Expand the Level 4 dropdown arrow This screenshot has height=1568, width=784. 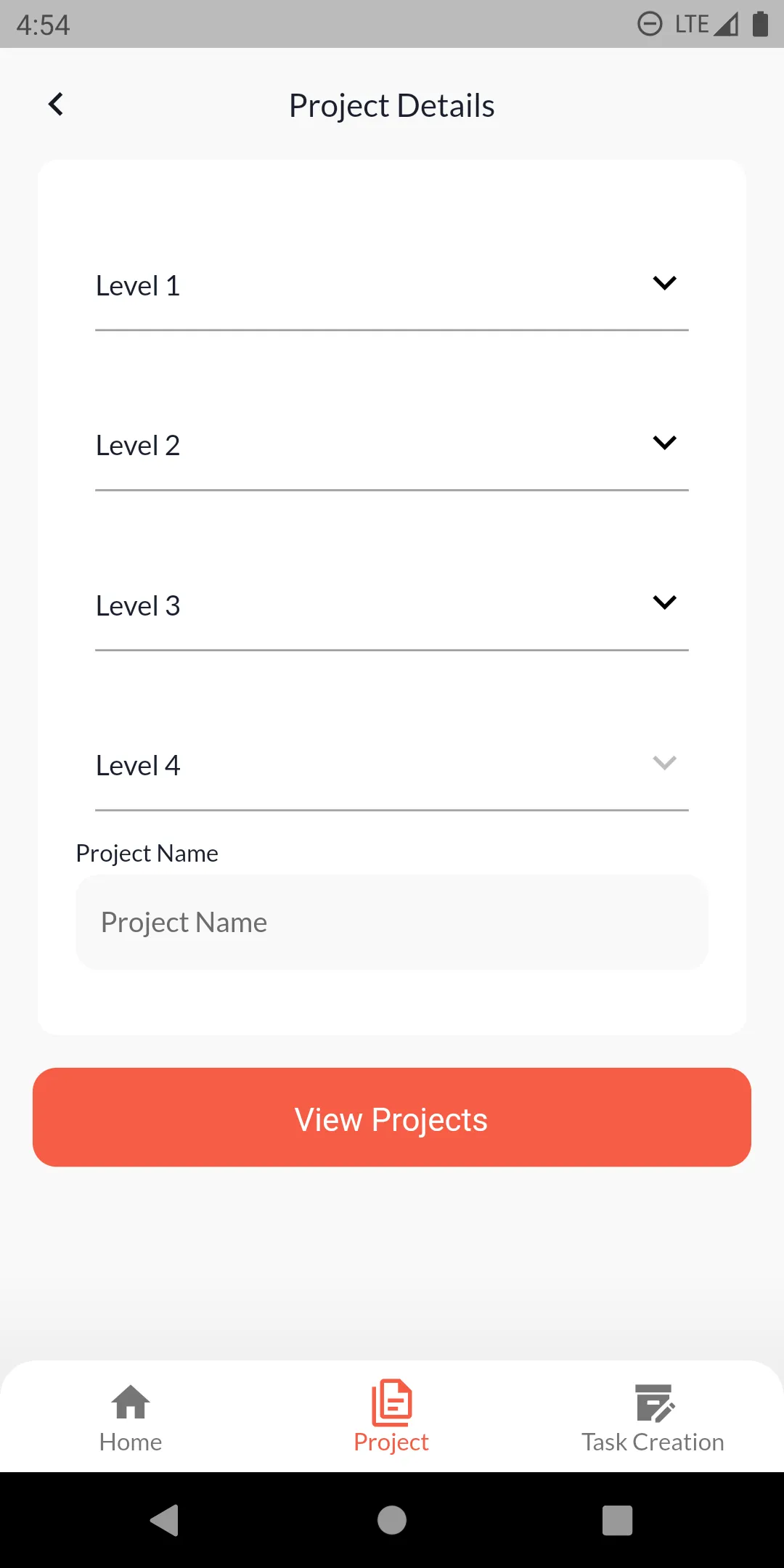[664, 762]
